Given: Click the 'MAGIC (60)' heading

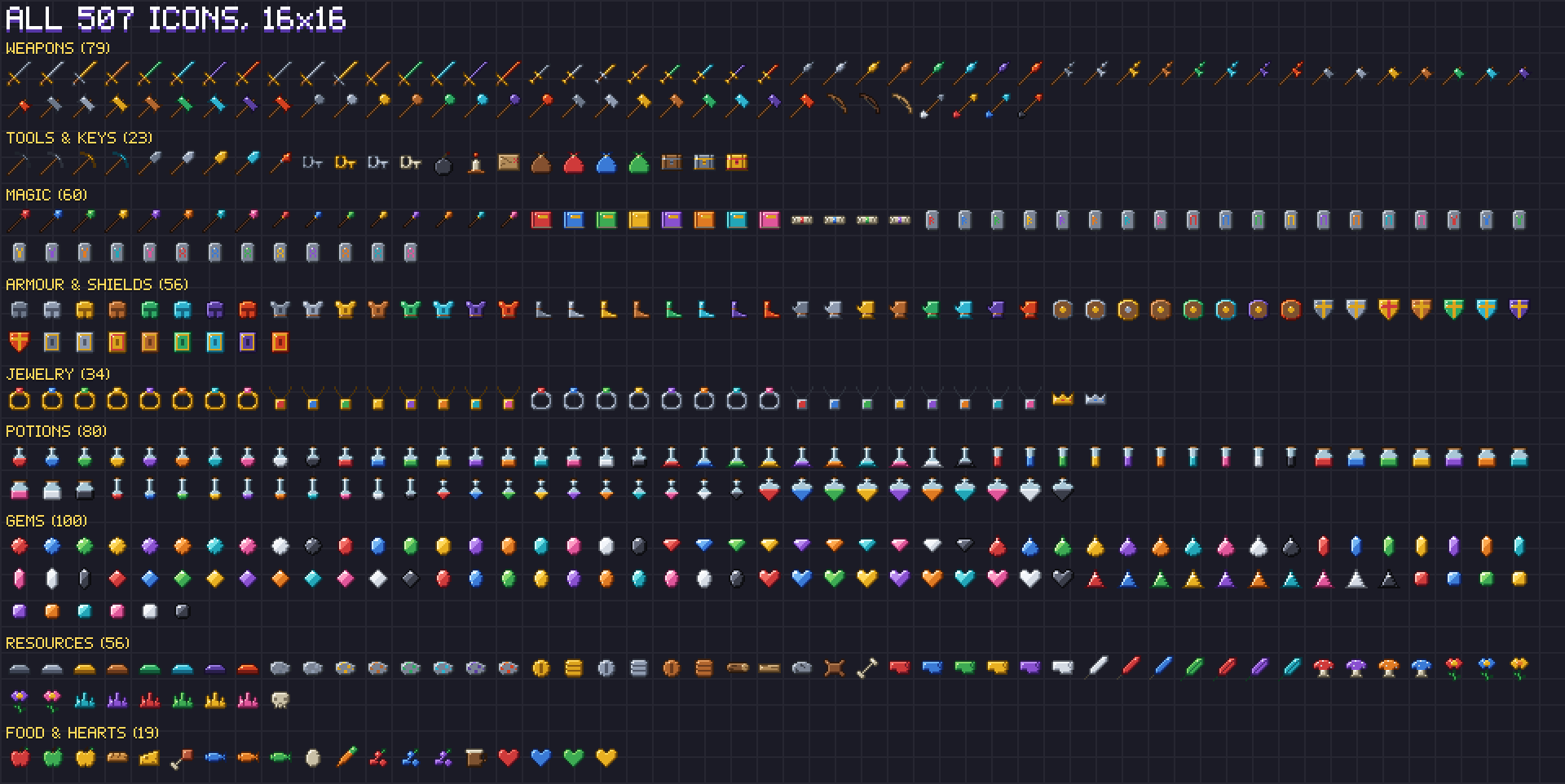Looking at the screenshot, I should pos(46,195).
